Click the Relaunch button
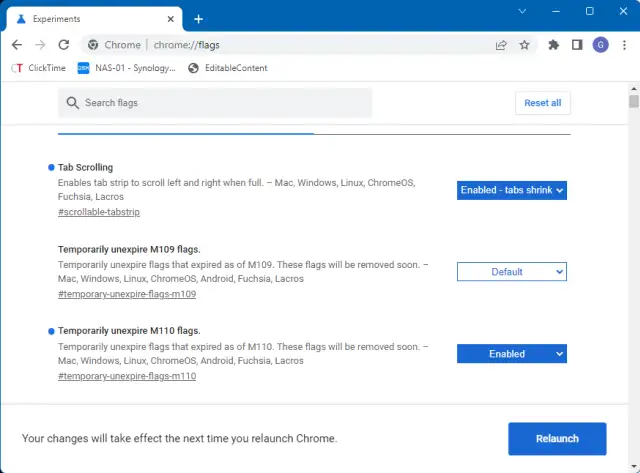 click(x=557, y=439)
